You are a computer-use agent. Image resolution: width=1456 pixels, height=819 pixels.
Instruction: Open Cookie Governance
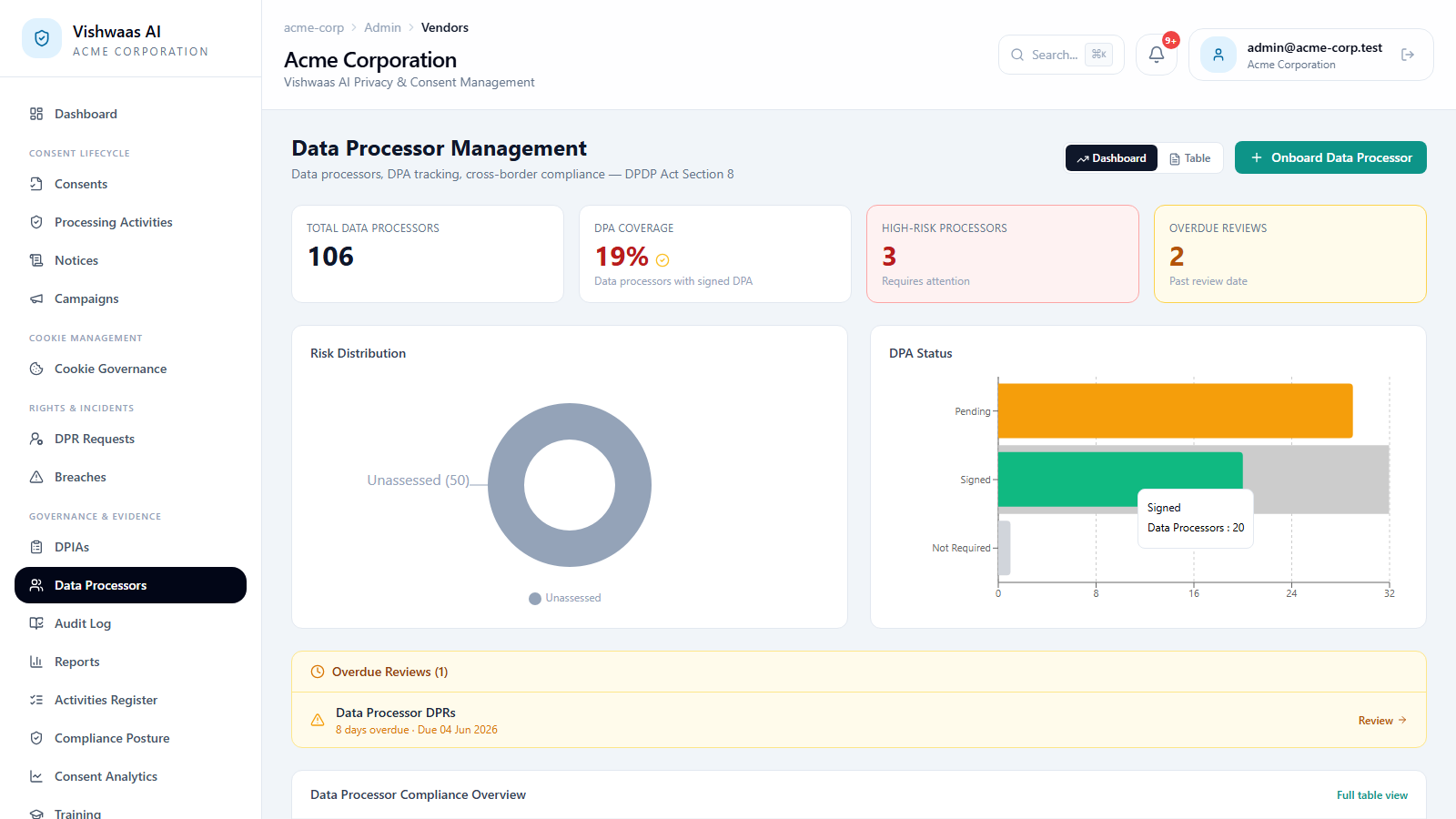click(130, 369)
